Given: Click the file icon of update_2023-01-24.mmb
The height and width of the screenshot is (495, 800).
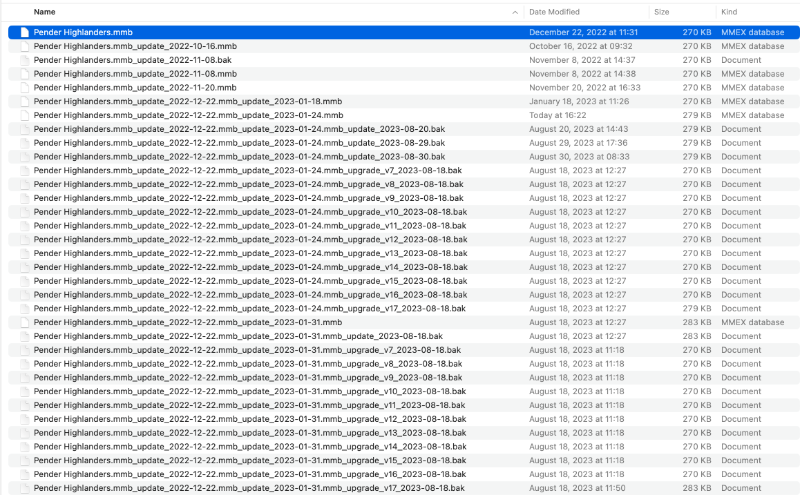Looking at the screenshot, I should click(24, 115).
